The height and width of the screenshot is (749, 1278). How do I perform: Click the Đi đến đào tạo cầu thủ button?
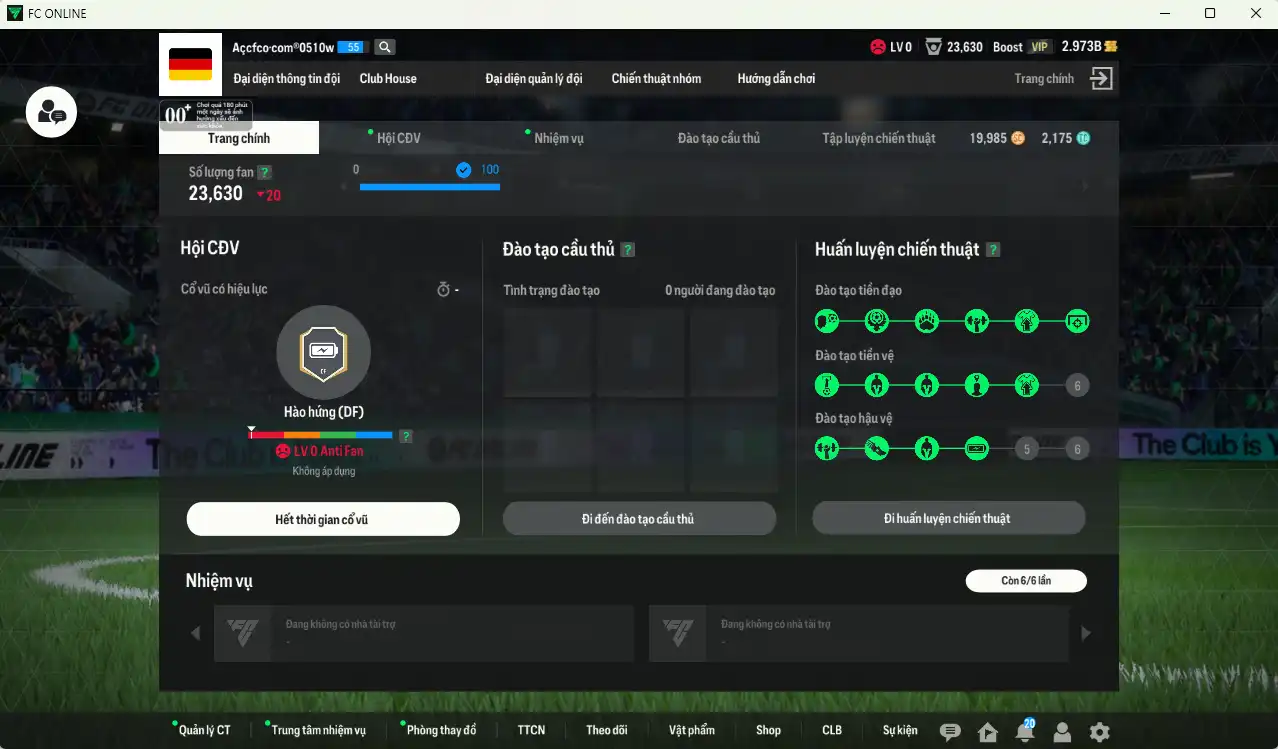(639, 519)
